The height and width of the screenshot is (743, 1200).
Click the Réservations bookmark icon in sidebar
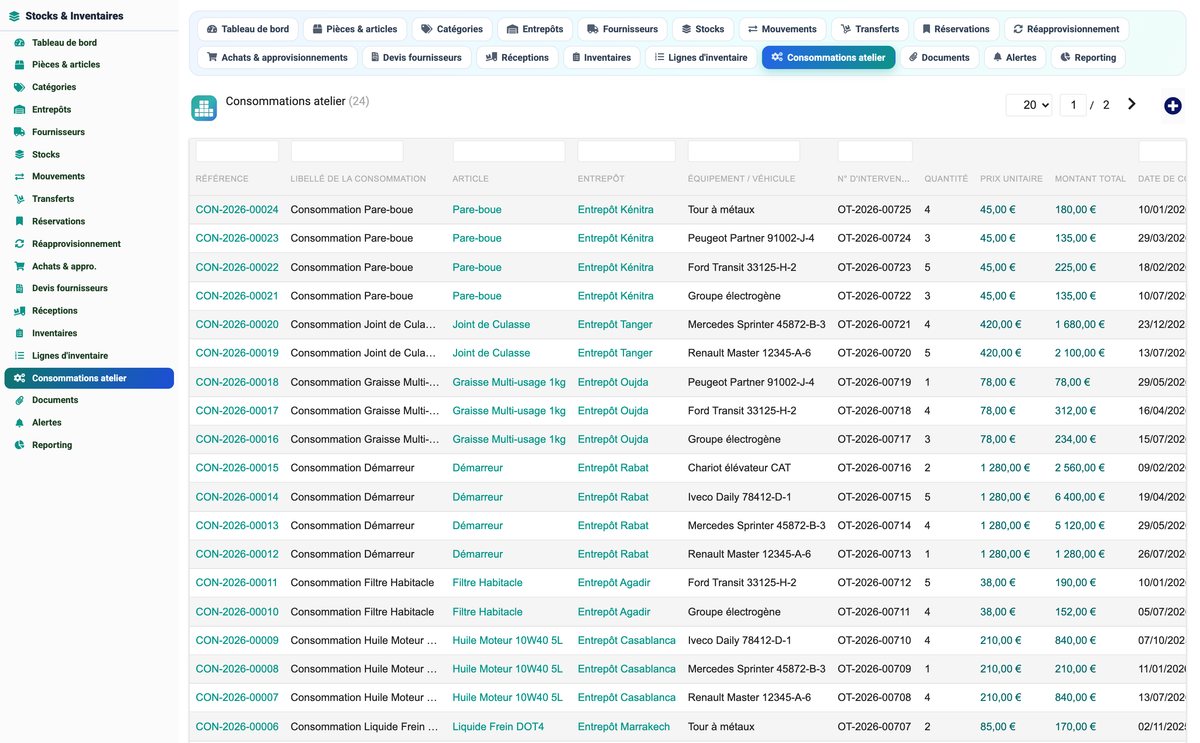click(x=19, y=222)
